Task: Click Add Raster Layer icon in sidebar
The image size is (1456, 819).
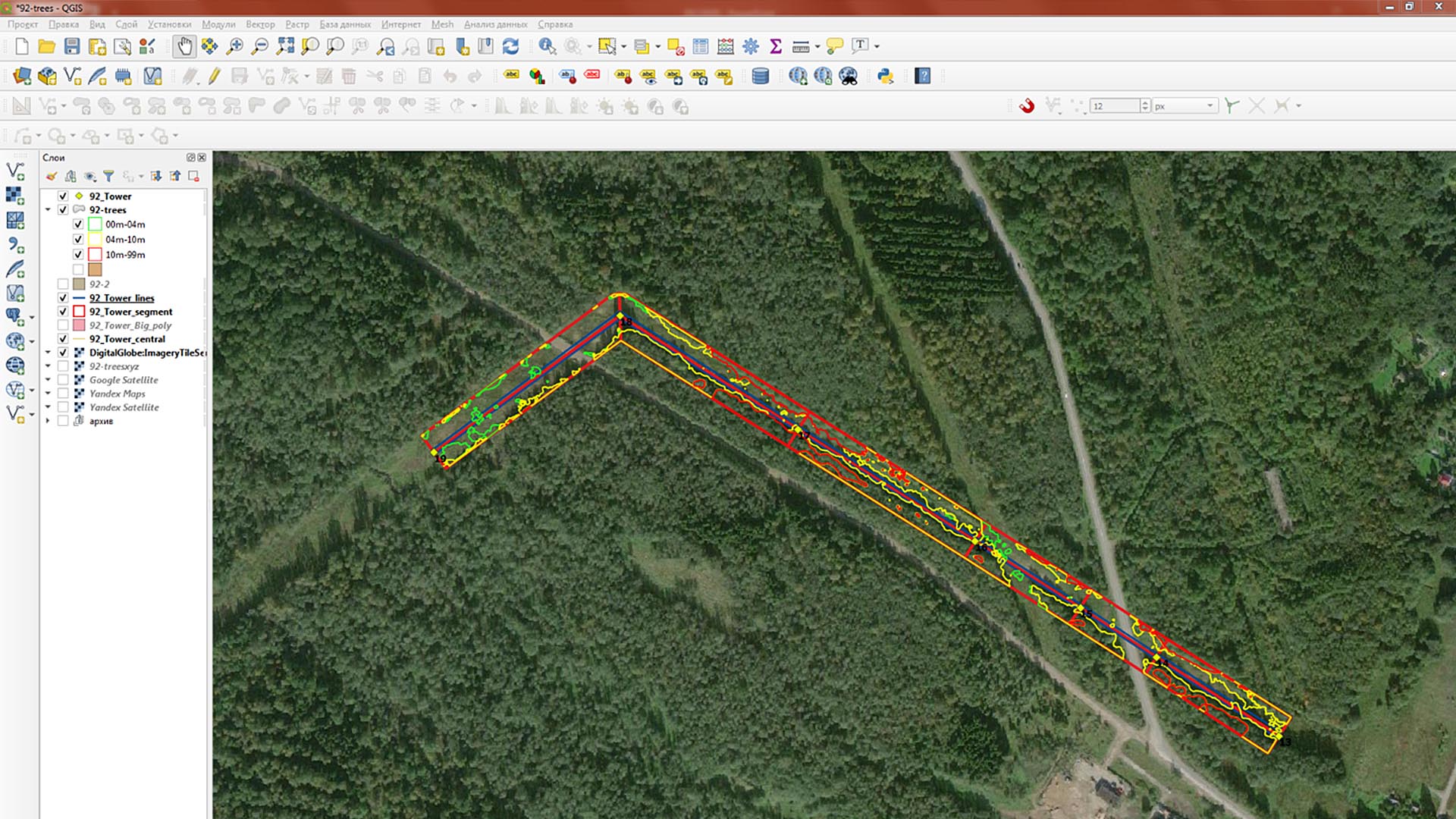Action: point(15,195)
